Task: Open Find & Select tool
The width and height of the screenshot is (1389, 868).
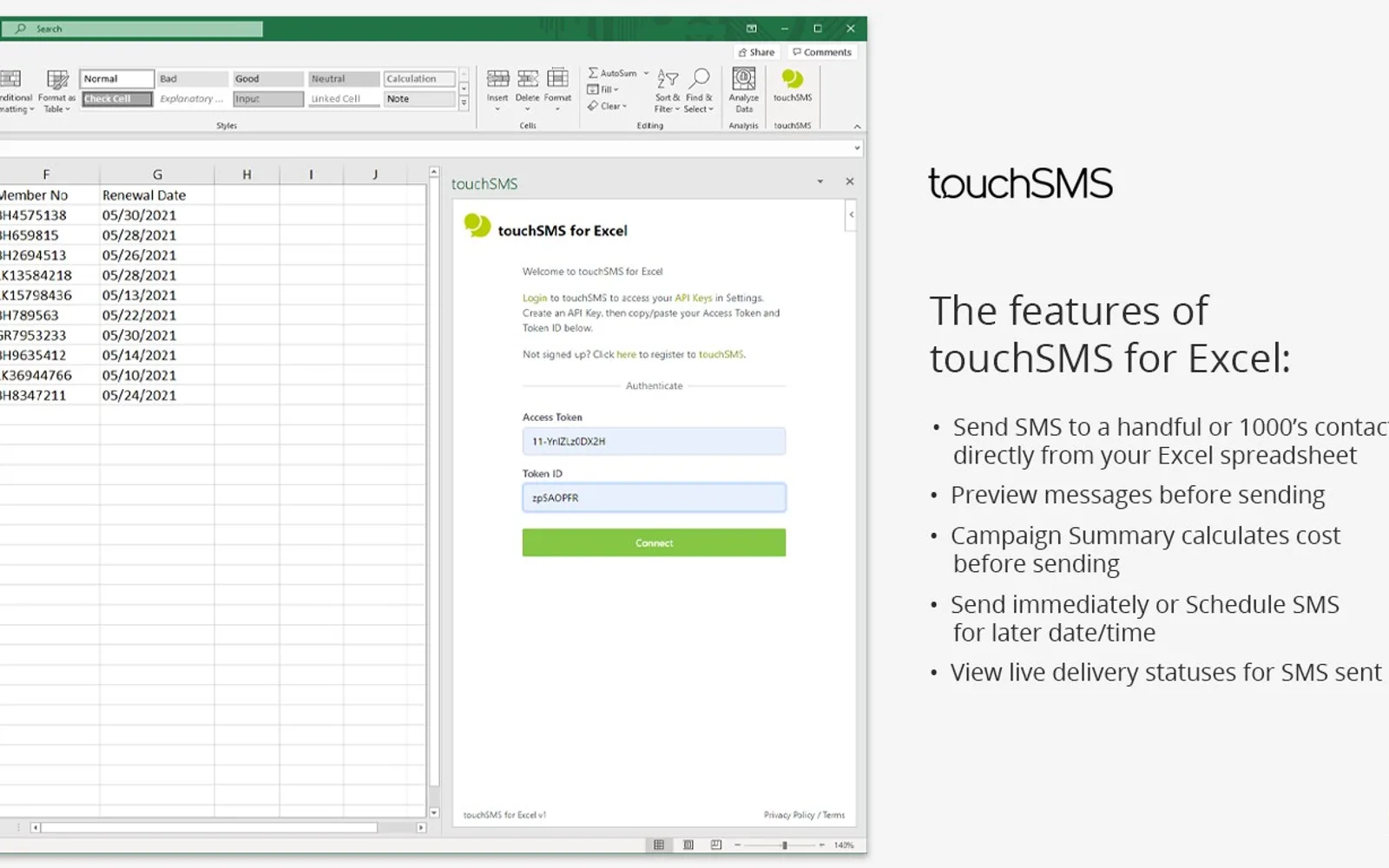Action: click(x=699, y=90)
